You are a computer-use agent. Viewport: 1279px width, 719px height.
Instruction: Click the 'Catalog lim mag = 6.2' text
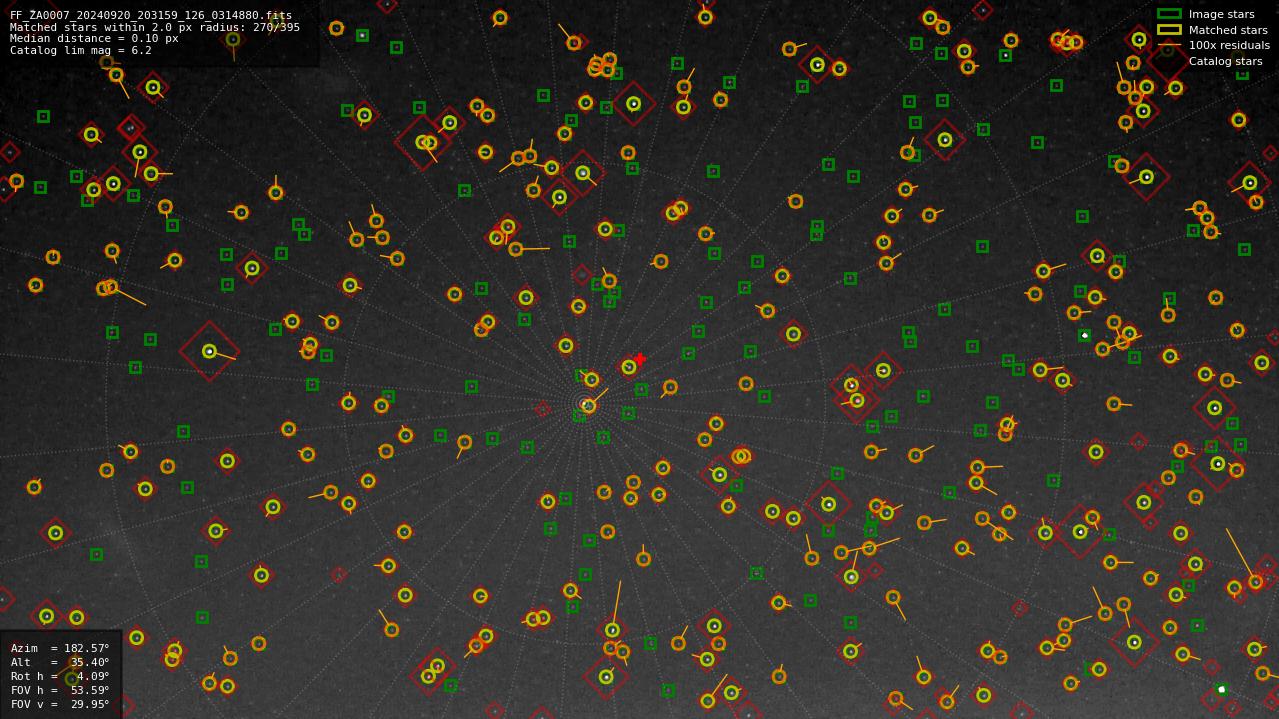point(81,51)
